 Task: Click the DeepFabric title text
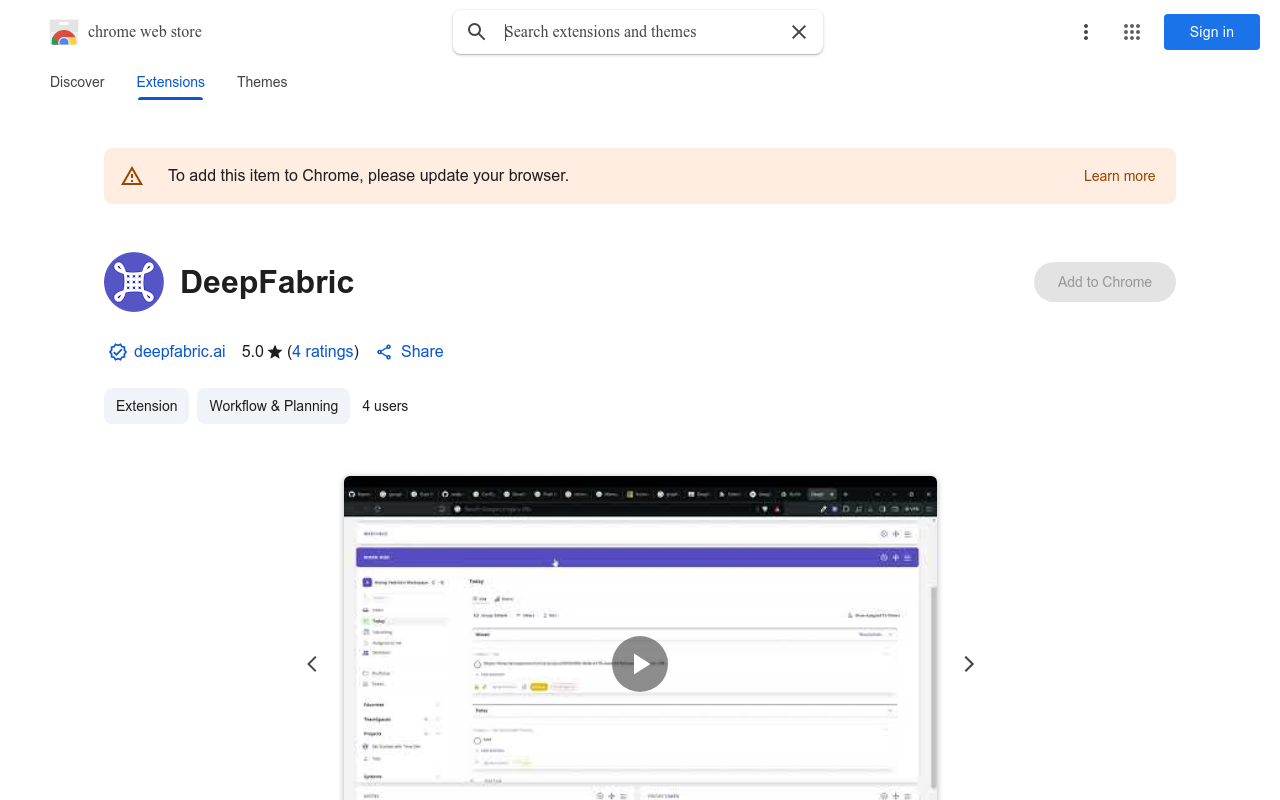pyautogui.click(x=267, y=282)
